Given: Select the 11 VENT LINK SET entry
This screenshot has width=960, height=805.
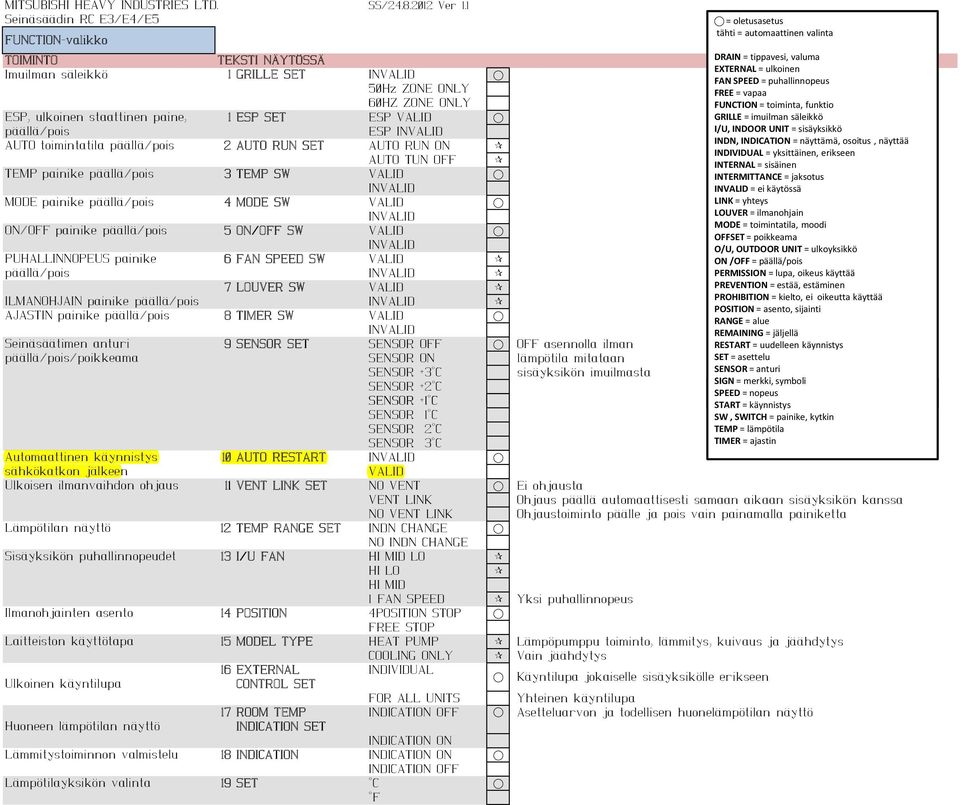Looking at the screenshot, I should click(274, 485).
